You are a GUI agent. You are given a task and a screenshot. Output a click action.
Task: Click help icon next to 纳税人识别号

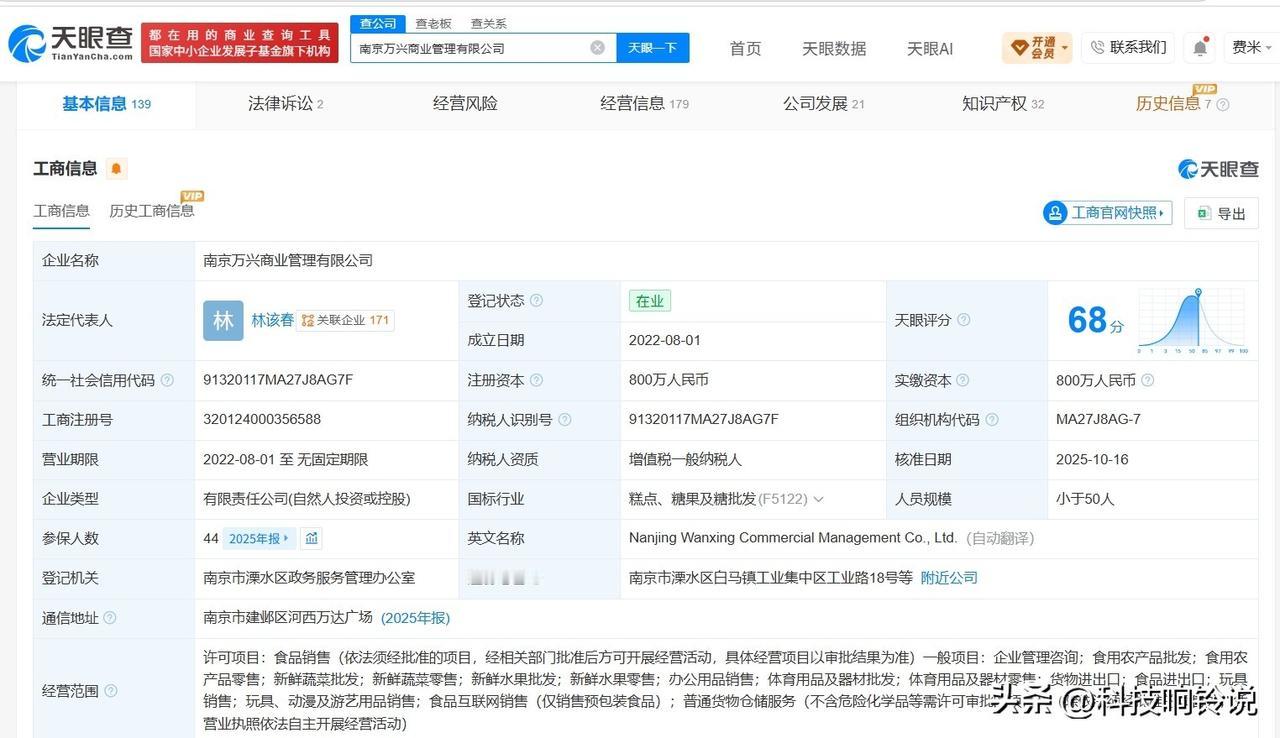(x=564, y=420)
